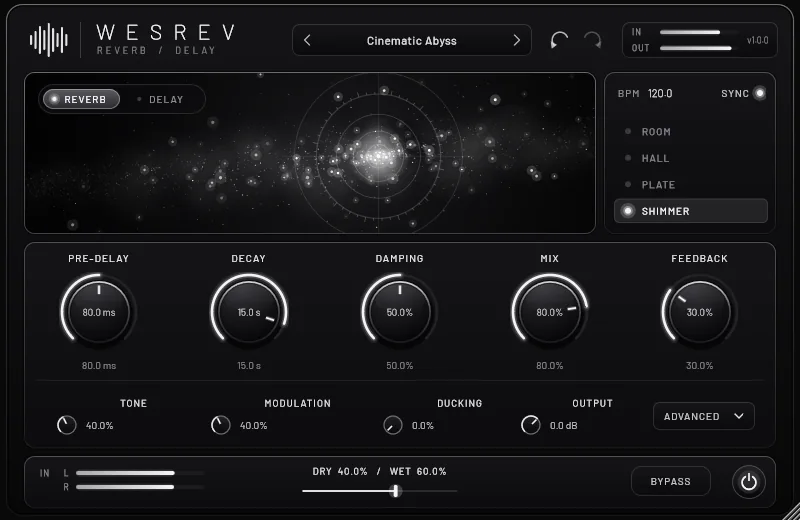Toggle the SYNC switch
Image resolution: width=800 pixels, height=520 pixels.
759,93
